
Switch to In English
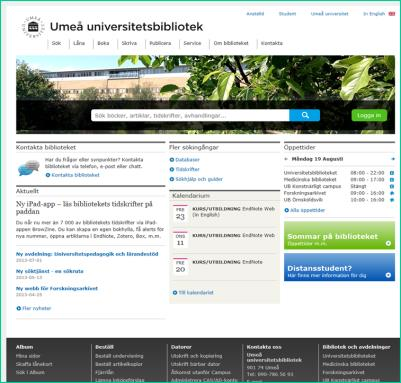(374, 14)
